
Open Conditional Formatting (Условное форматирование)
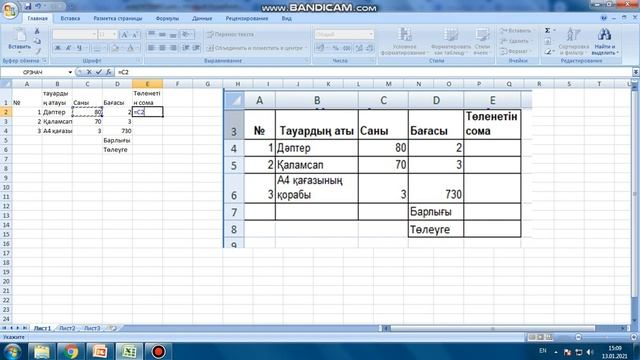(404, 41)
